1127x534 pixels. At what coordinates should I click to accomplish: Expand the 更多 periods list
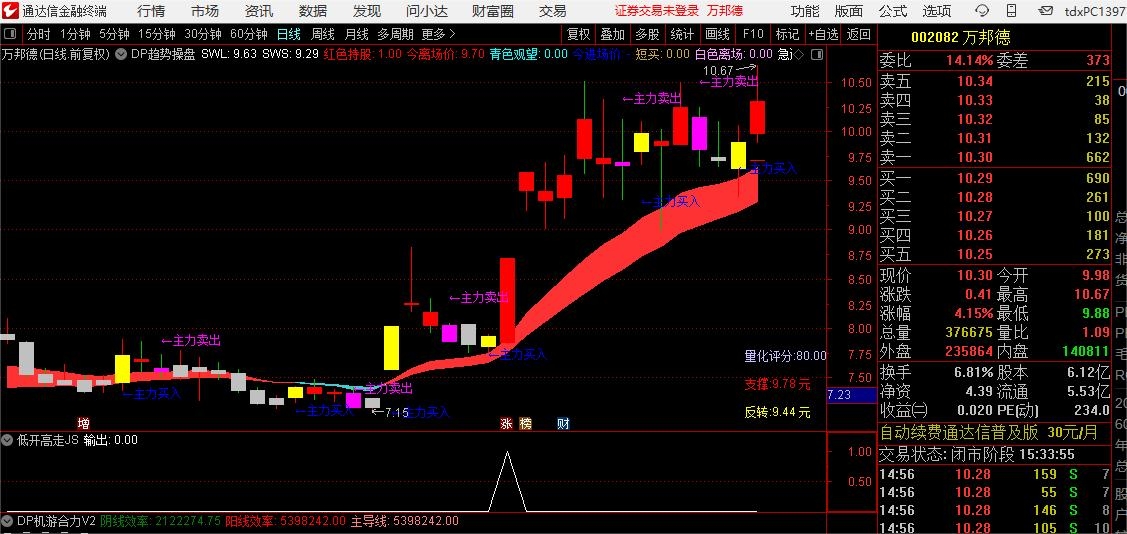point(438,34)
